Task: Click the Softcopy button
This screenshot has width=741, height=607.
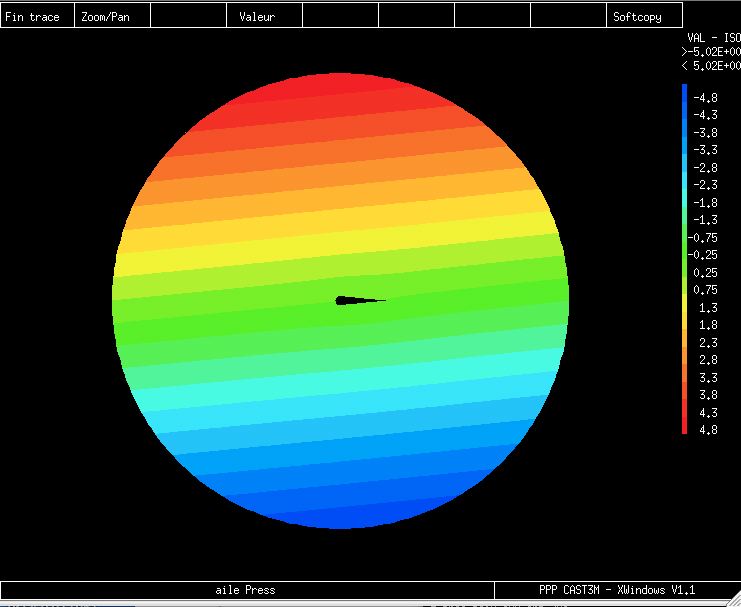Action: (x=644, y=16)
